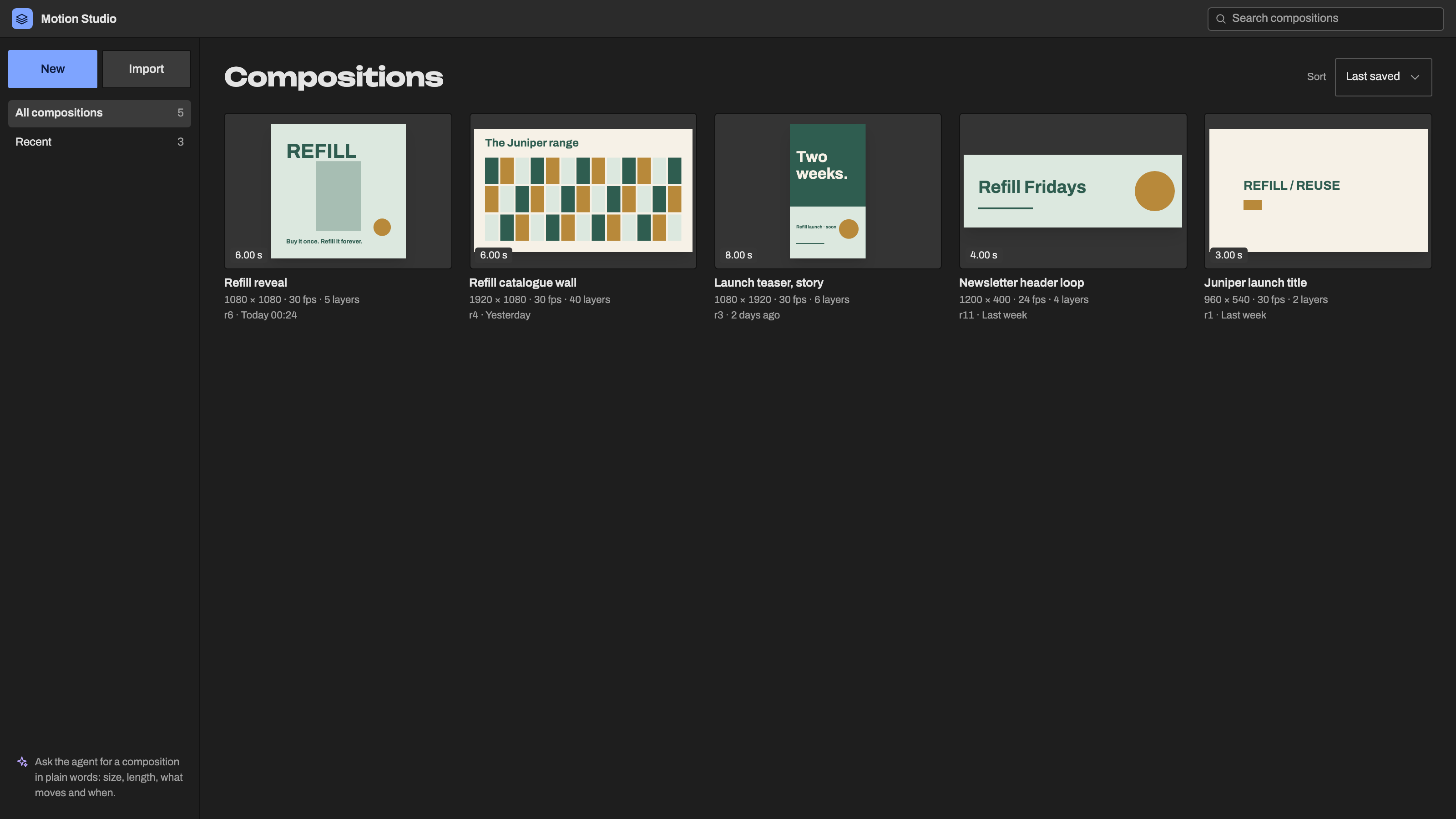Click the Motion Studio app name
The image size is (1456, 819).
point(79,19)
